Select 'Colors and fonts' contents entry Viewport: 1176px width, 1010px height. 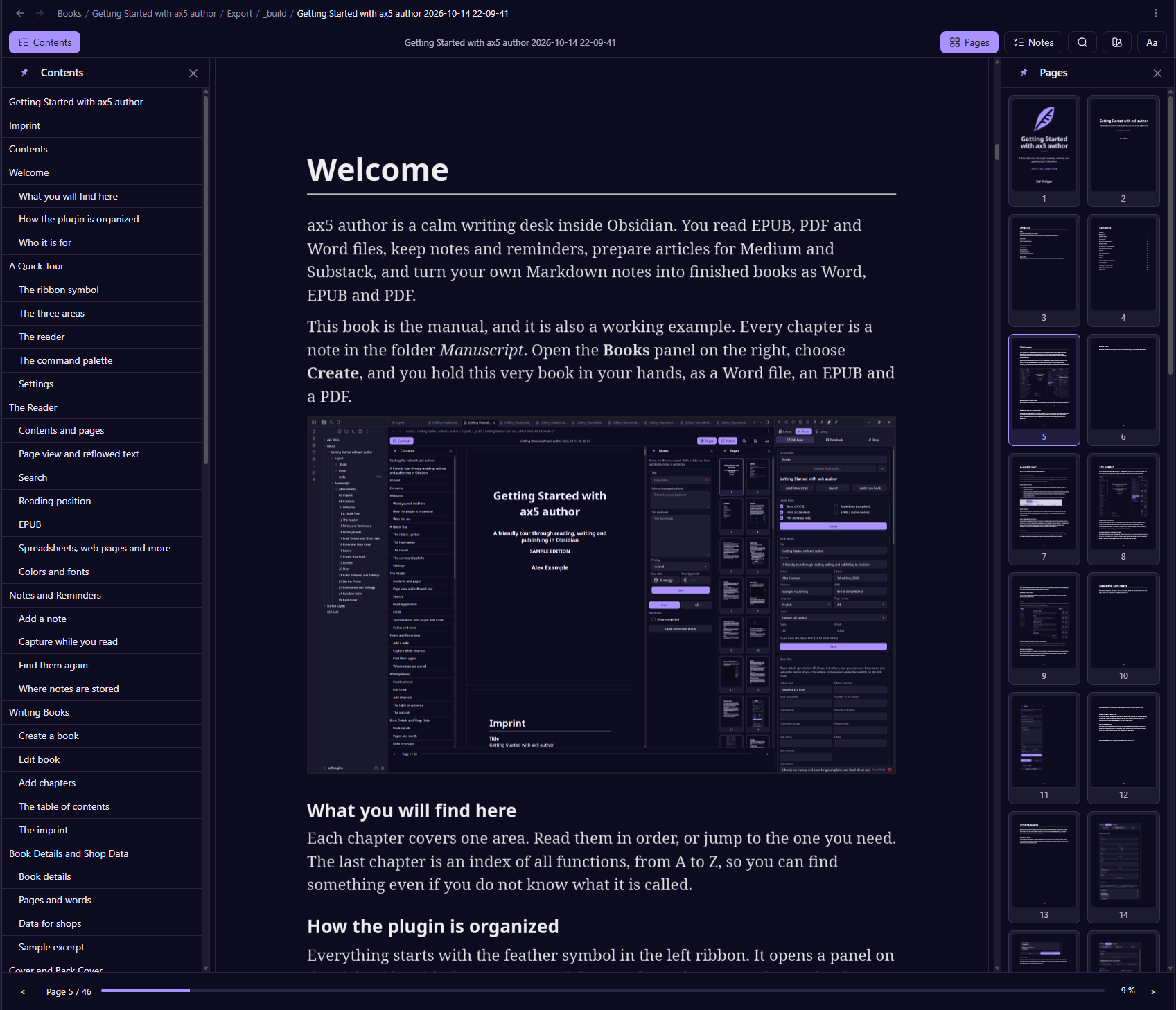pyautogui.click(x=103, y=572)
